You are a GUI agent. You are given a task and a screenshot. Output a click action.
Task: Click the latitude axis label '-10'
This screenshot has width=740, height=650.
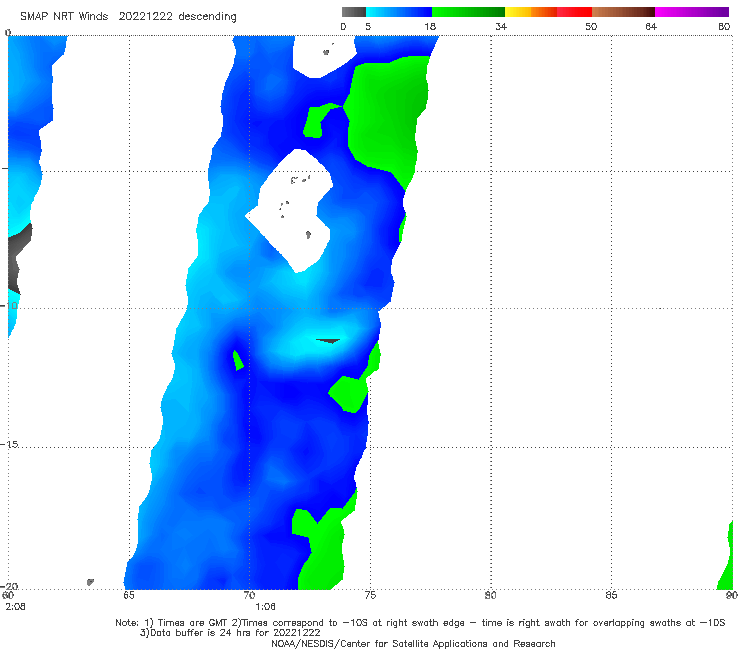9,305
